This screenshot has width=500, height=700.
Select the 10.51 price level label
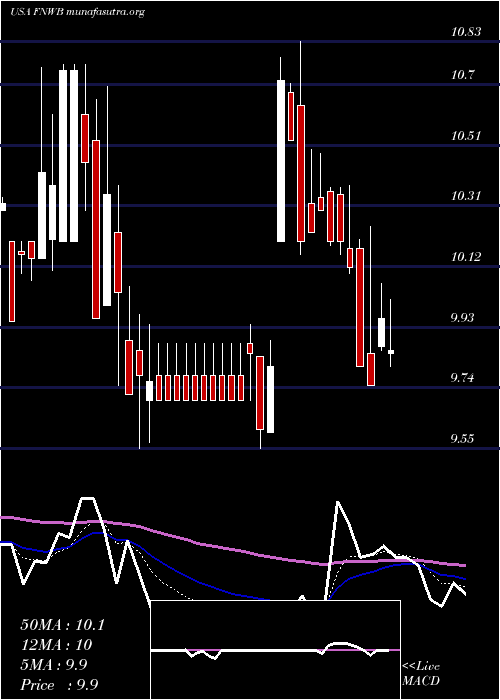click(x=466, y=135)
